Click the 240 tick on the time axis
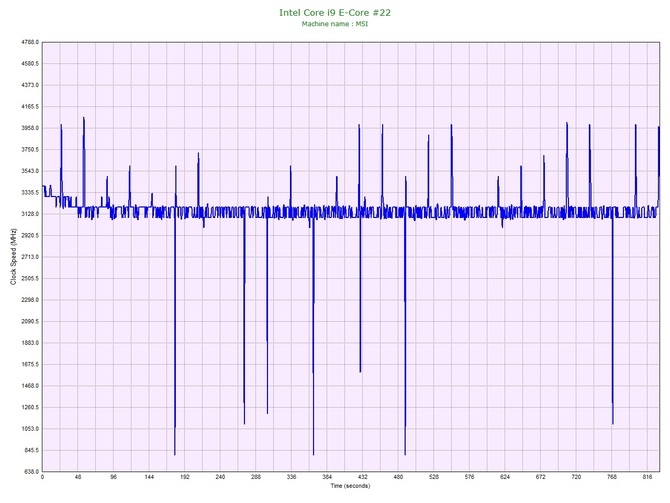The height and width of the screenshot is (503, 670). tap(220, 477)
